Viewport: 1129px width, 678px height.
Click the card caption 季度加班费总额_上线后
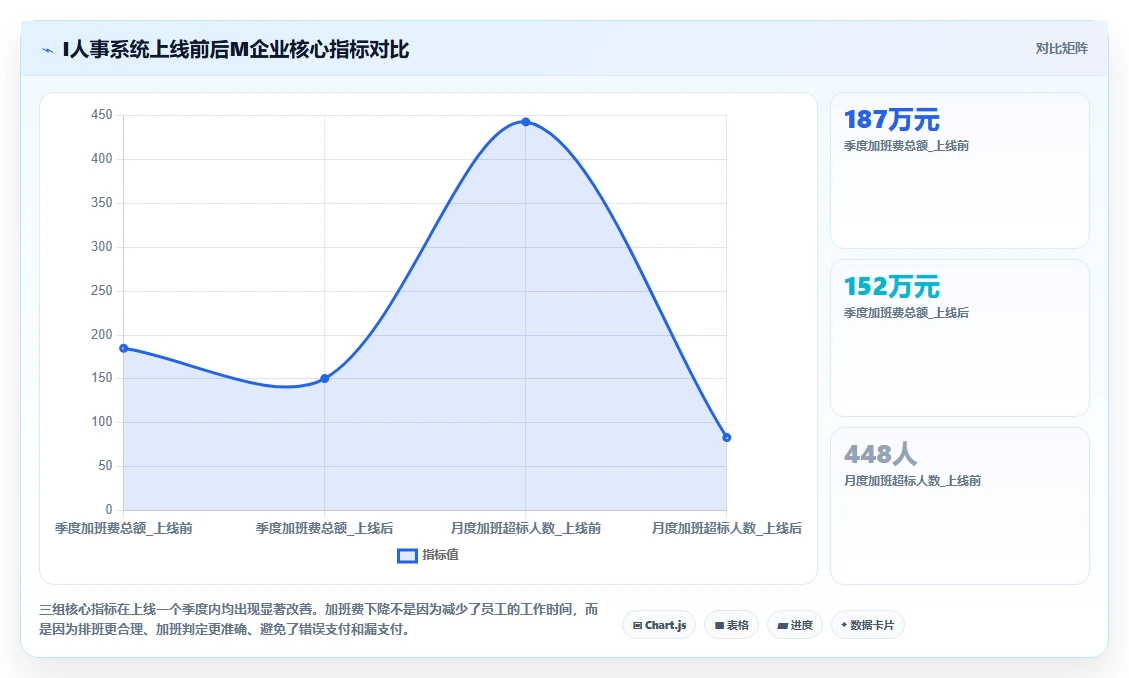[x=907, y=313]
